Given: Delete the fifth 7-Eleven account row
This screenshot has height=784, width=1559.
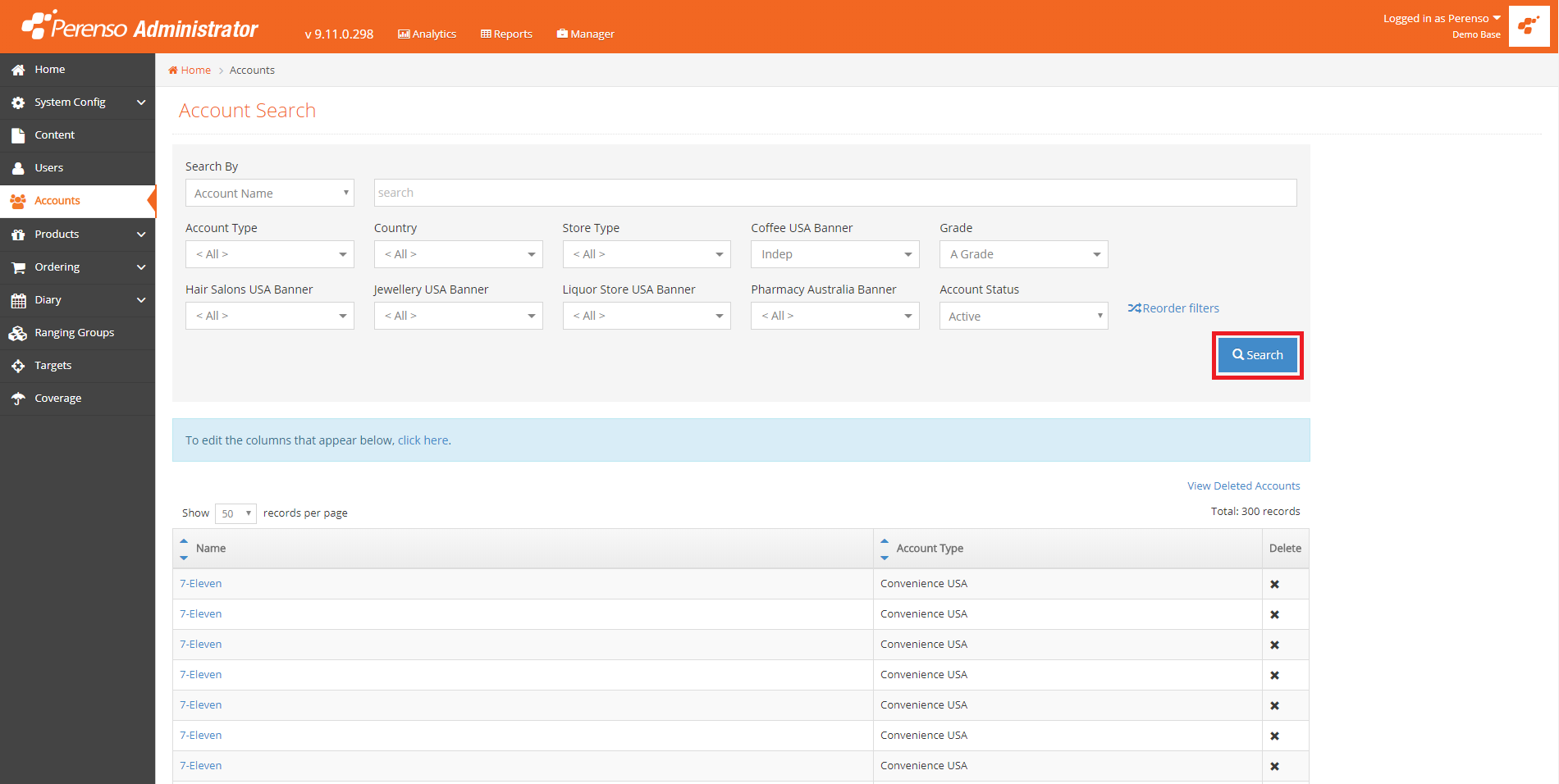Looking at the screenshot, I should (x=1274, y=706).
